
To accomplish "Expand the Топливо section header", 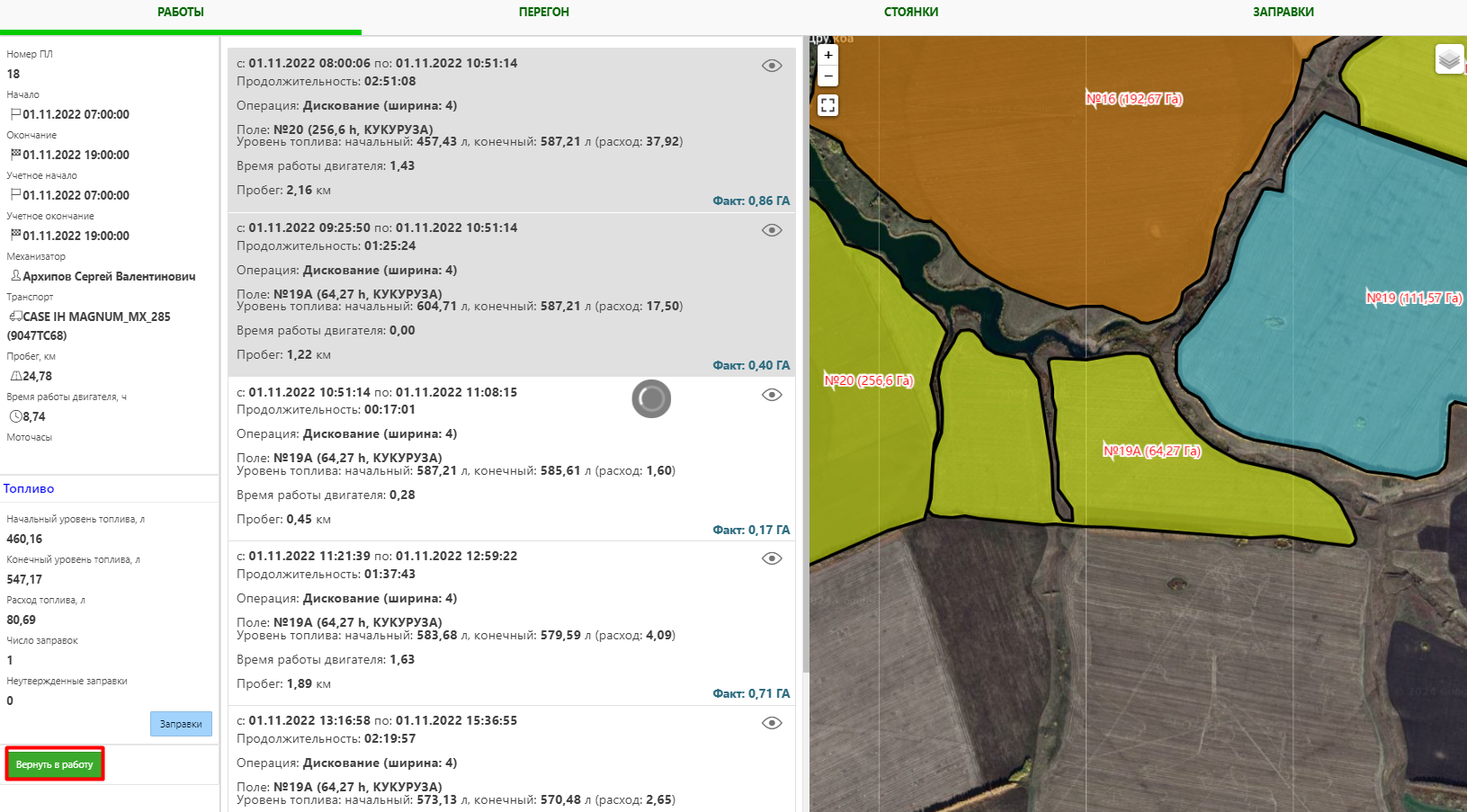I will 29,488.
